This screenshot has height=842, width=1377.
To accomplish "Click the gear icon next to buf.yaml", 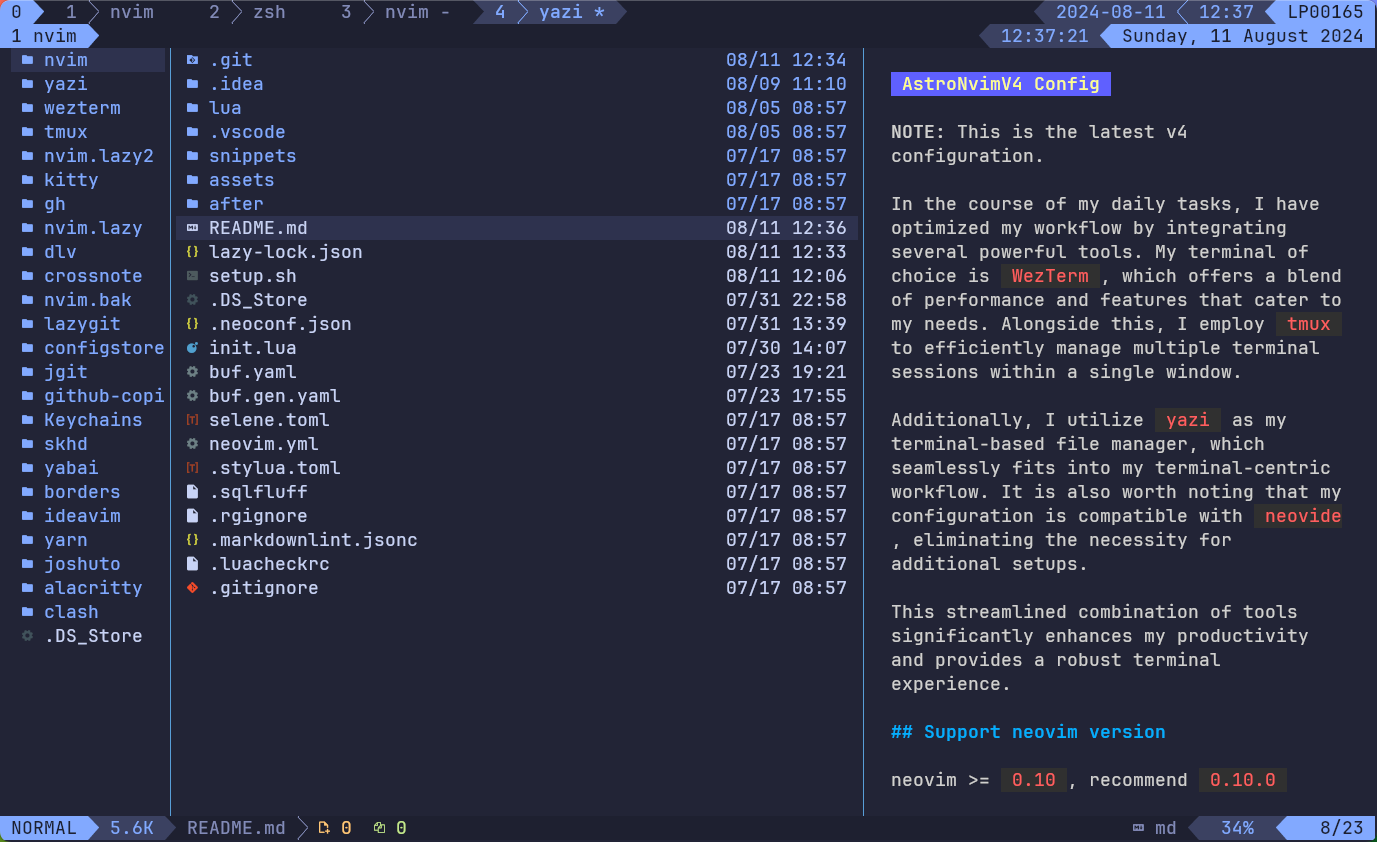I will pos(193,372).
